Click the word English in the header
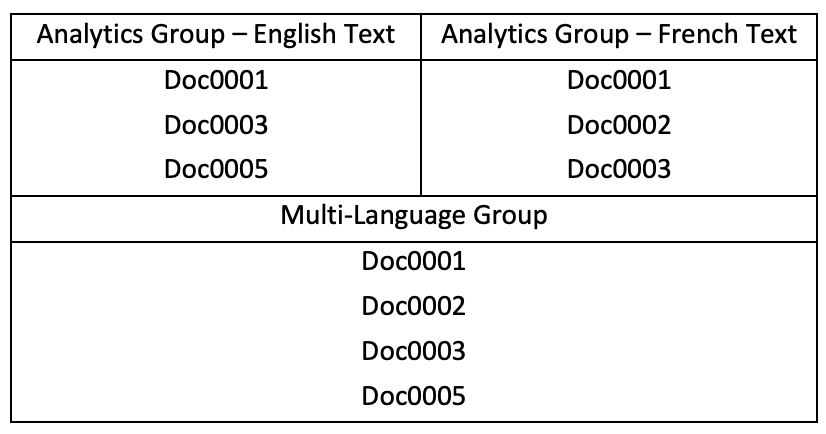The width and height of the screenshot is (826, 434). pyautogui.click(x=294, y=35)
